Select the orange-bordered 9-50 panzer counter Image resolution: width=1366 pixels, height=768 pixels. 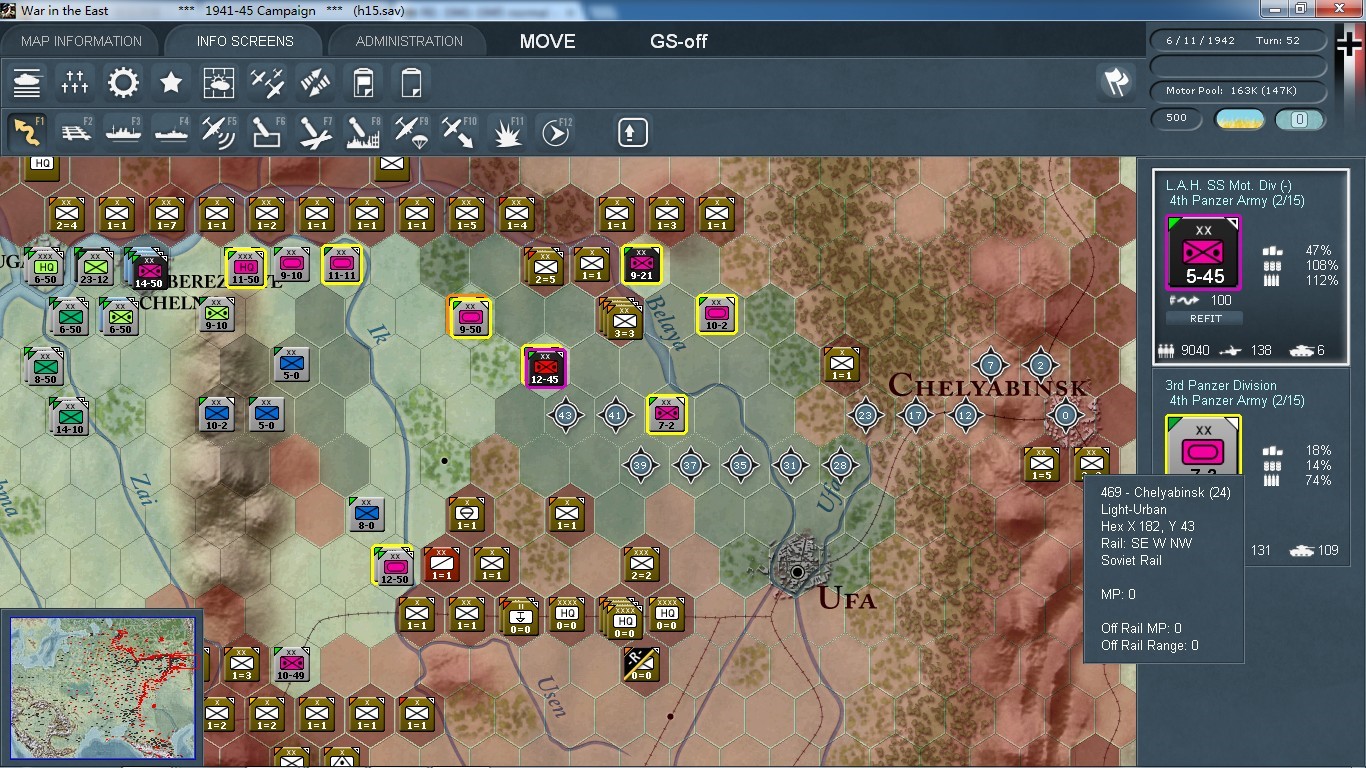pos(469,317)
